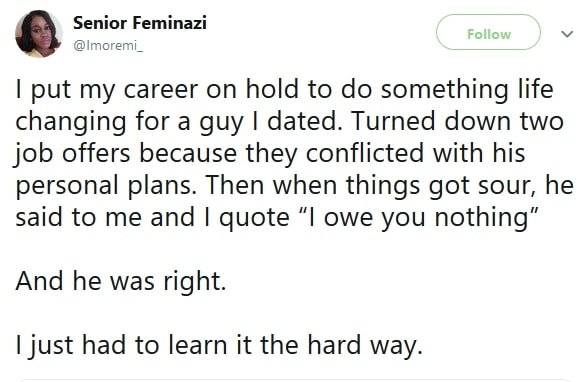
Task: Expand the tweet options chevron menu
Action: click(567, 34)
